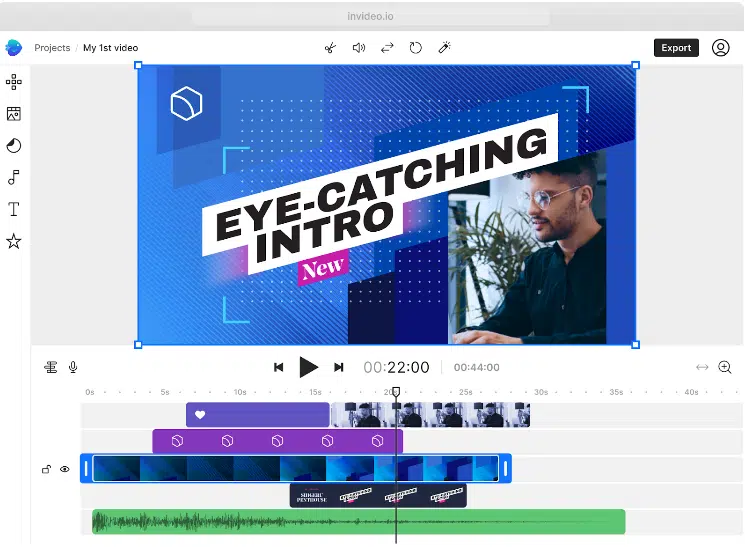Open the user profile account icon
745x547 pixels.
(x=720, y=48)
